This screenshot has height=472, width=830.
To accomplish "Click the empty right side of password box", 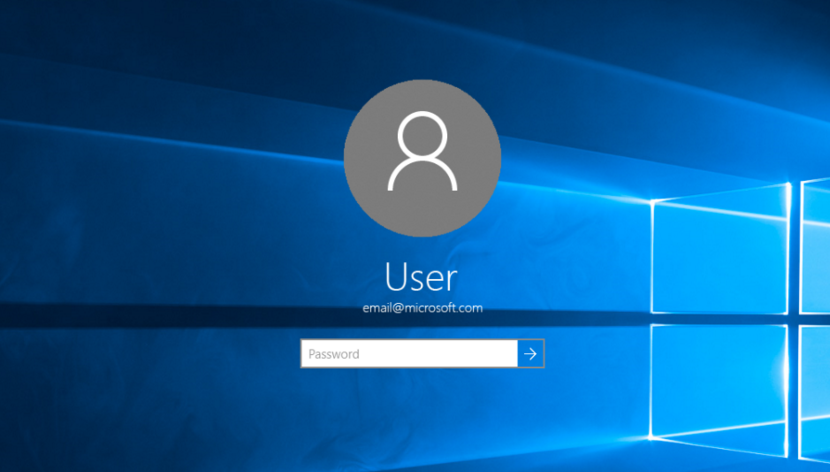I will pos(466,353).
